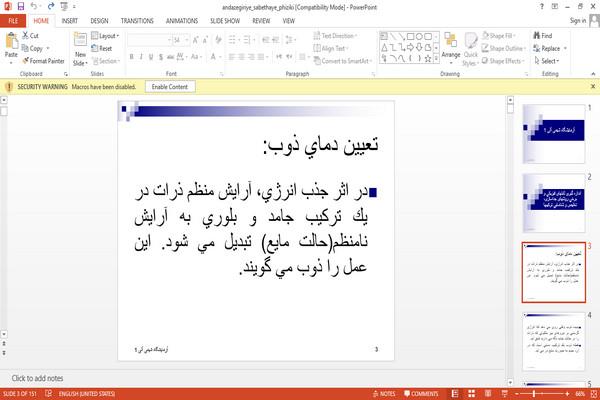This screenshot has height=400, width=600.
Task: Click Align Text button
Action: [331, 48]
